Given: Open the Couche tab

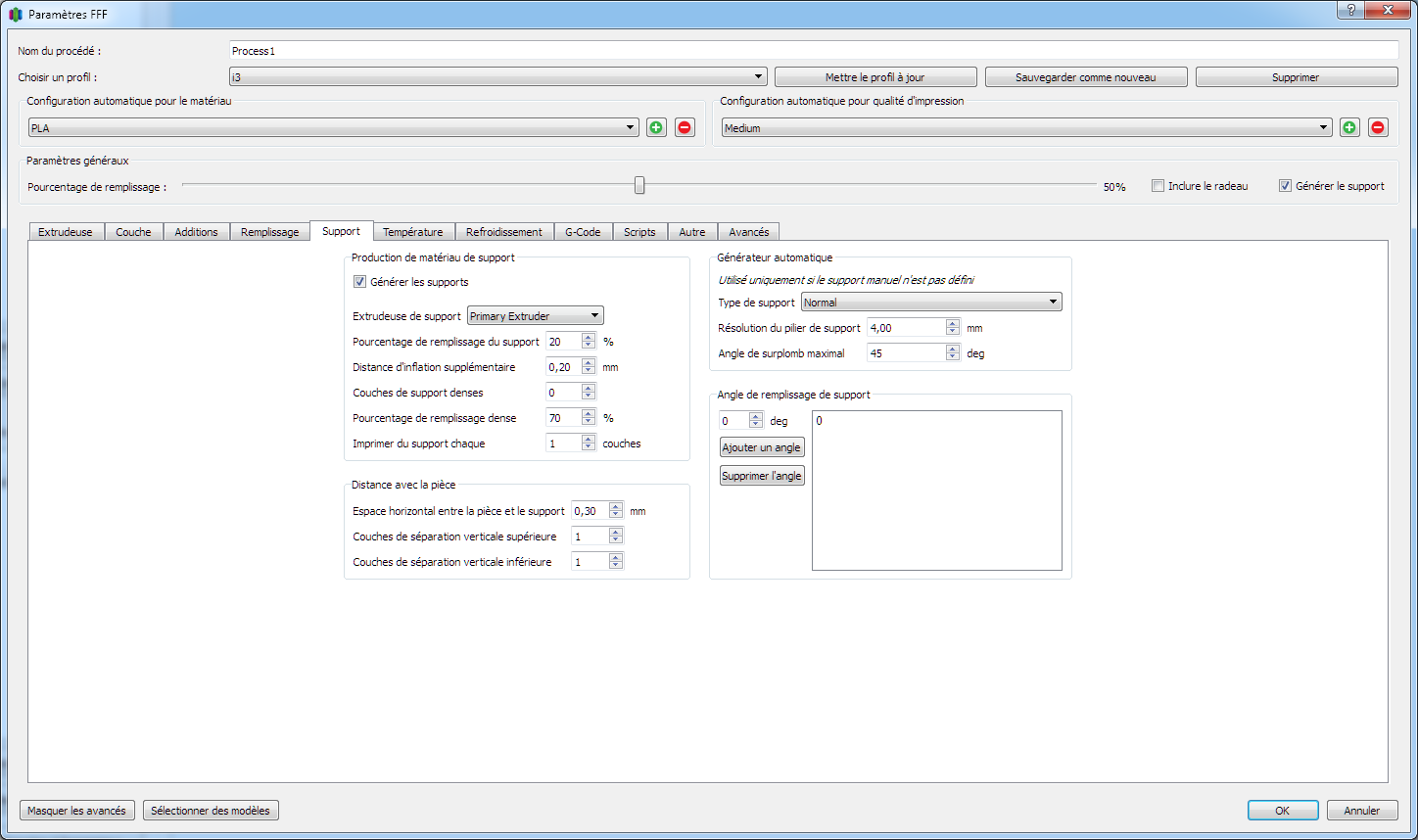Looking at the screenshot, I should click(133, 232).
